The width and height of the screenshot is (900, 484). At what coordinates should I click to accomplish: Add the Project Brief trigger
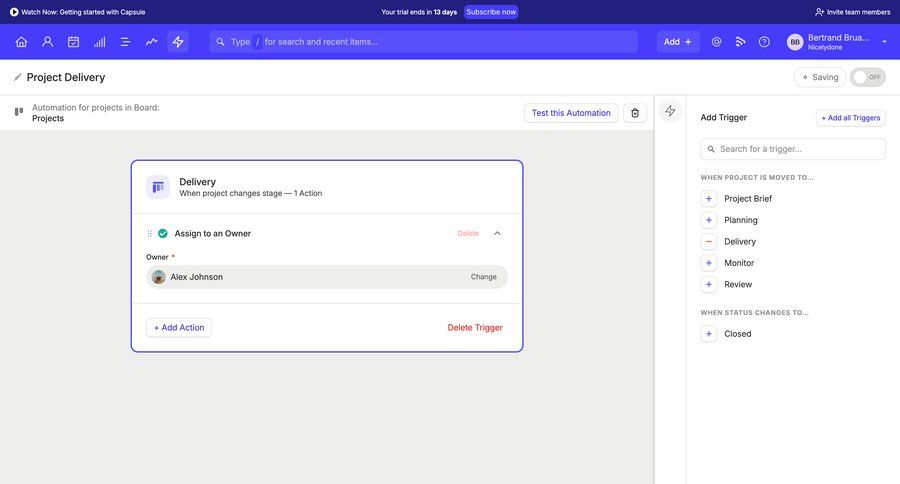(709, 198)
